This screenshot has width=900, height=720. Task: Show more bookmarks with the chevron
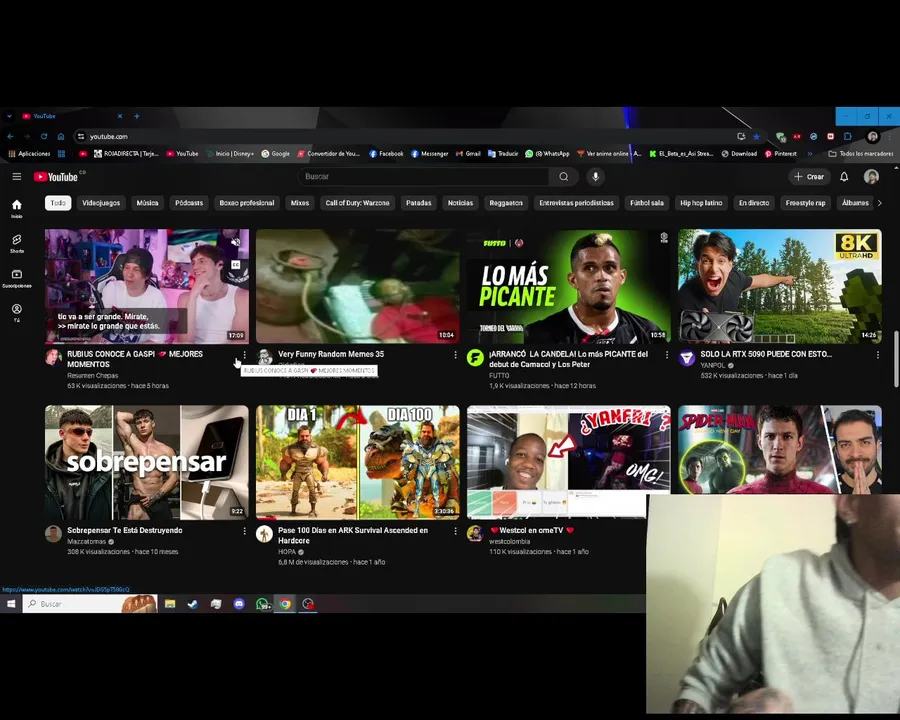click(x=810, y=154)
